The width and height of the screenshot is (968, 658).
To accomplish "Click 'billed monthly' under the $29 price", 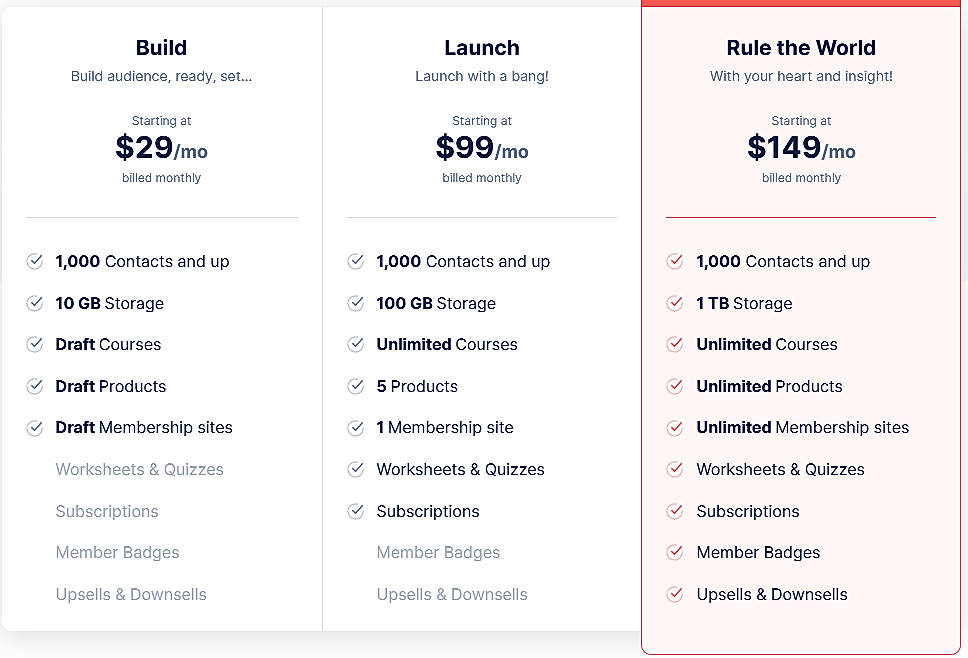I will (161, 178).
